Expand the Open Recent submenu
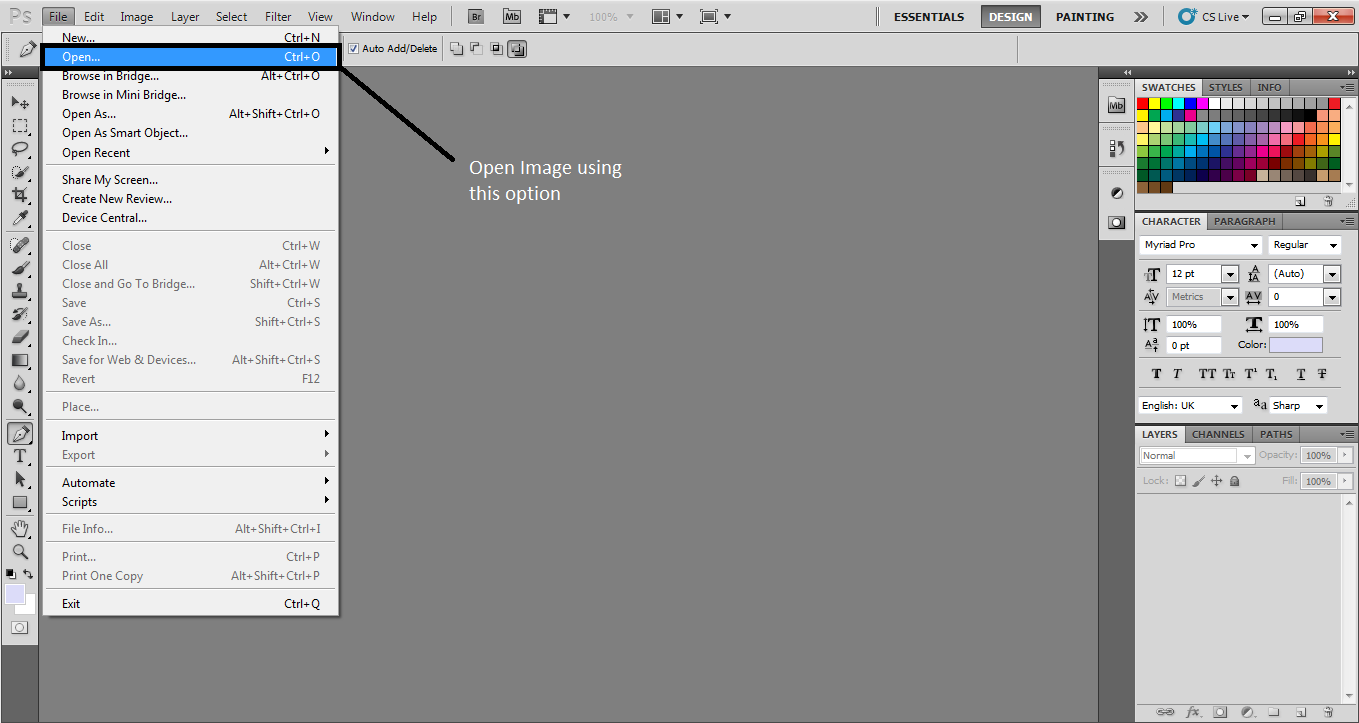Screen dimensions: 1359x723 (192, 153)
